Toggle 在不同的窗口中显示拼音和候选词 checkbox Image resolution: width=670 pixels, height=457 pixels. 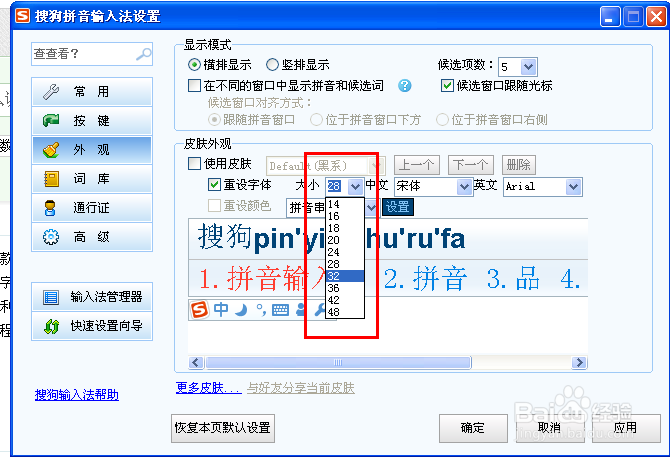click(x=194, y=85)
